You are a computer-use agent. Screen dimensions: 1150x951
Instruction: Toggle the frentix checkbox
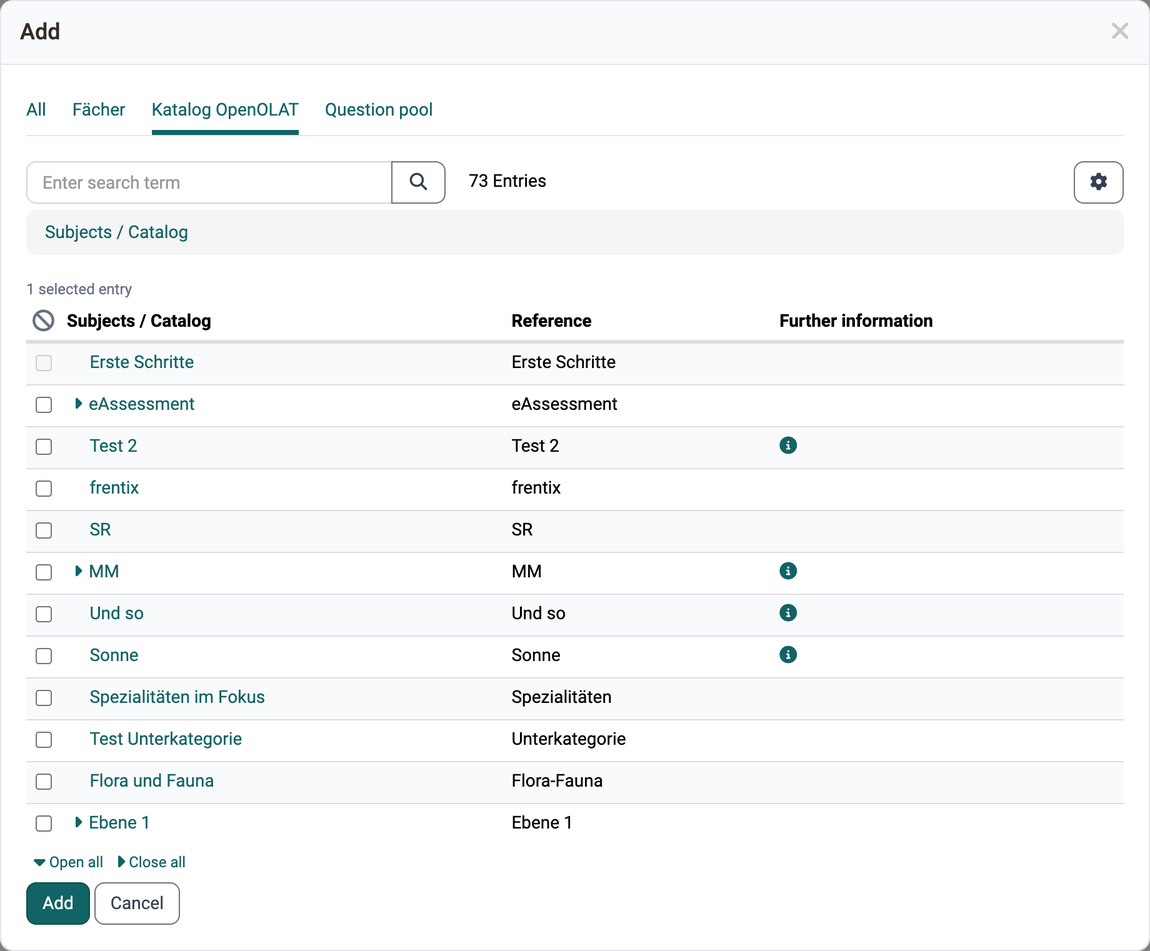coord(44,488)
